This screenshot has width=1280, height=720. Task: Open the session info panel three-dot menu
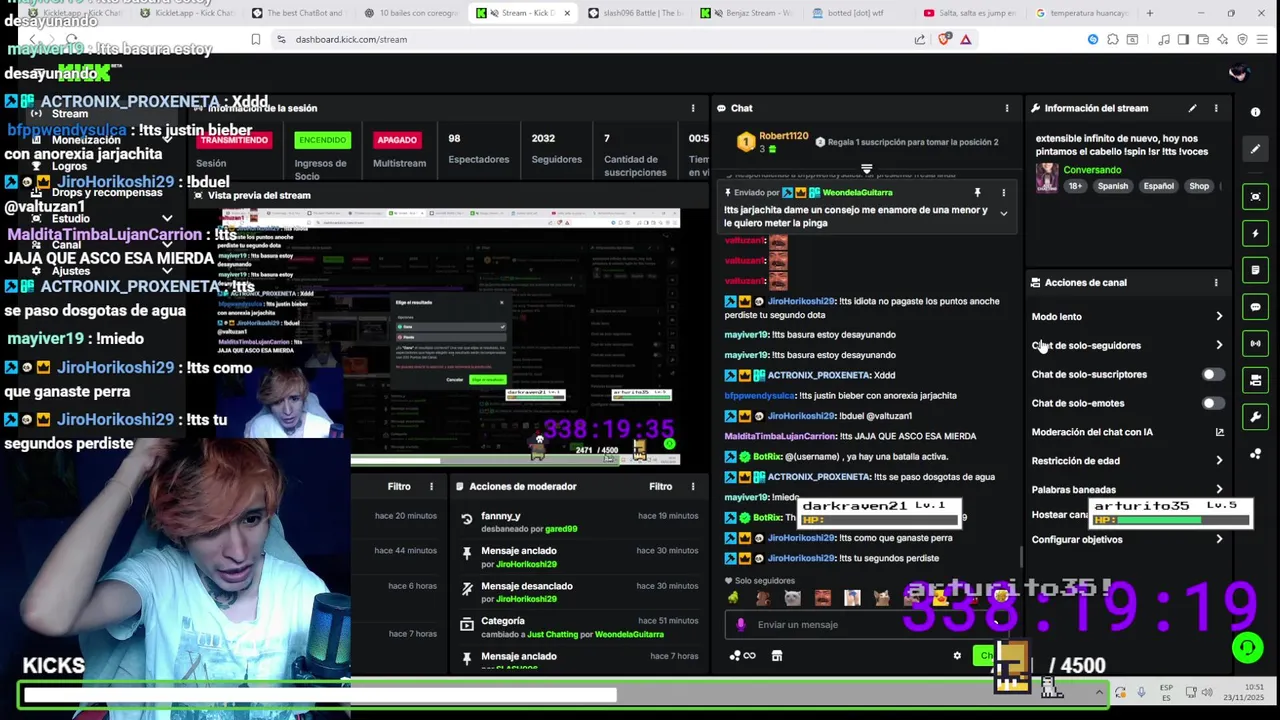[693, 108]
